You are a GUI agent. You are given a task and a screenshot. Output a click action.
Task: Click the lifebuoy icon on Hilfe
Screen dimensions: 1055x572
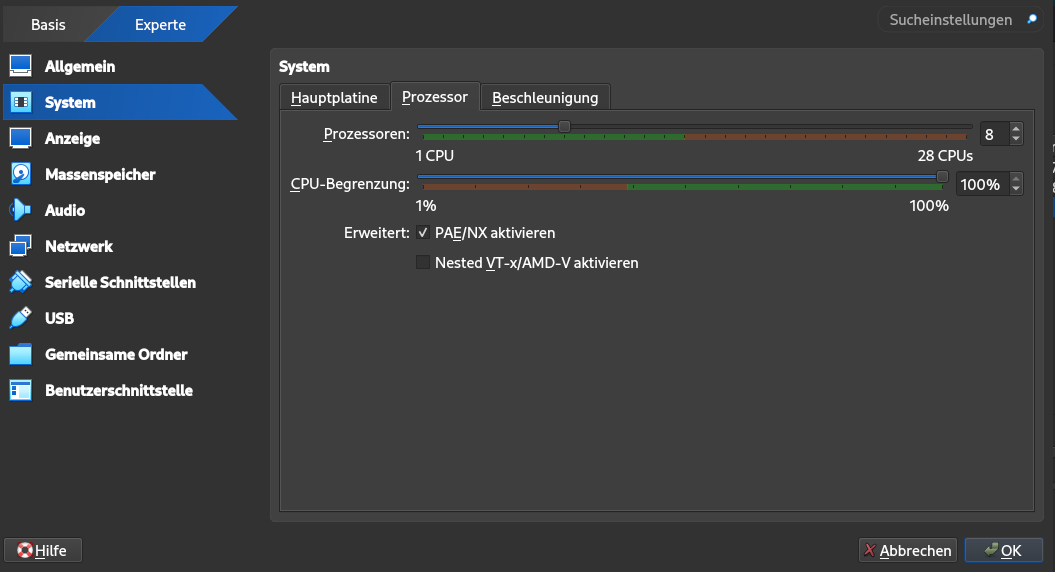(25, 550)
